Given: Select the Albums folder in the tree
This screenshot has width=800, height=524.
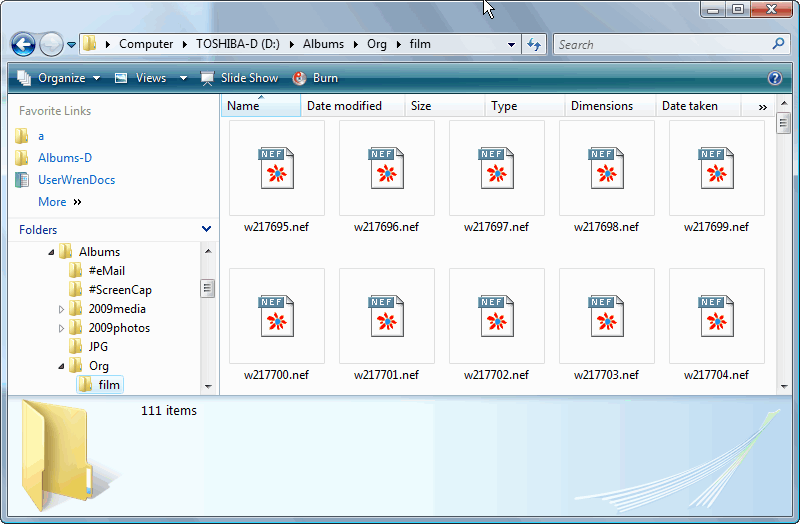Looking at the screenshot, I should coord(99,252).
